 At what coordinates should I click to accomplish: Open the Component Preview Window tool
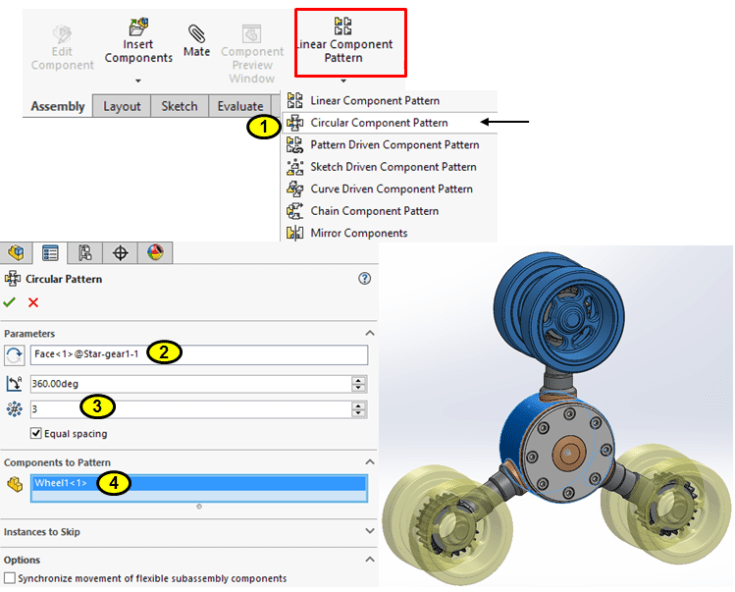point(252,54)
